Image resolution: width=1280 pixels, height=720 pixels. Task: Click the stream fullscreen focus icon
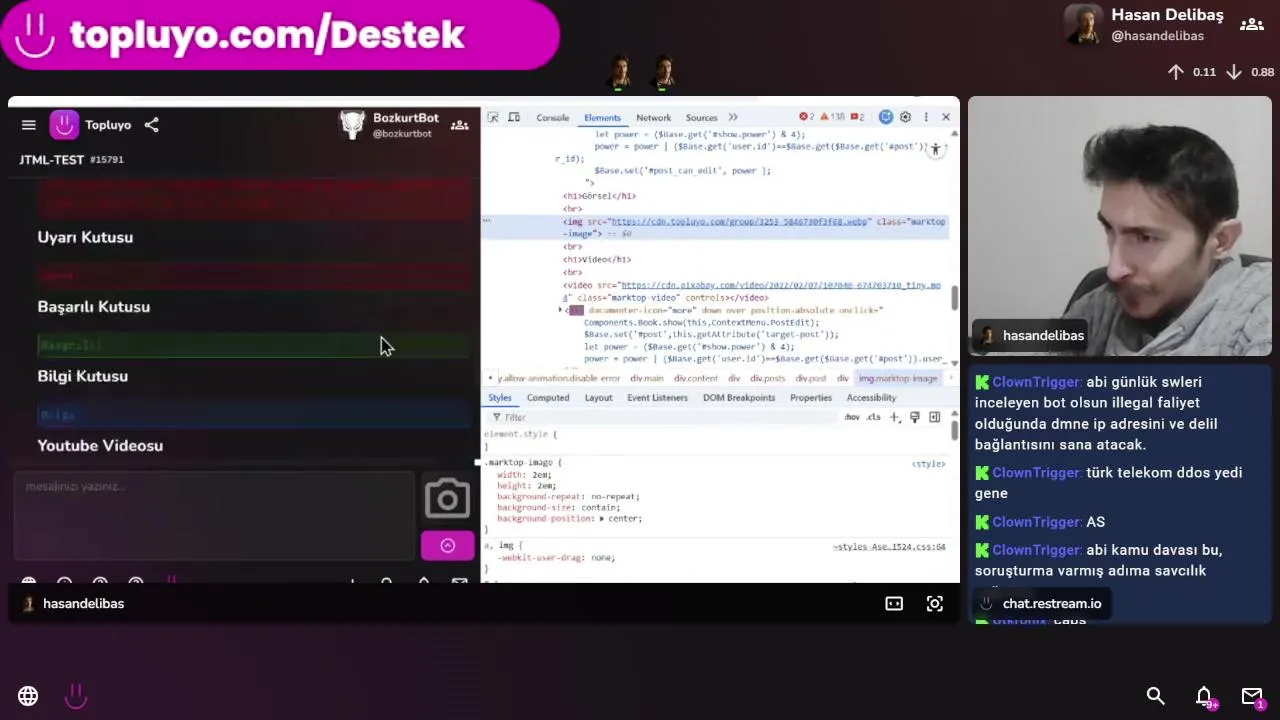tap(935, 604)
